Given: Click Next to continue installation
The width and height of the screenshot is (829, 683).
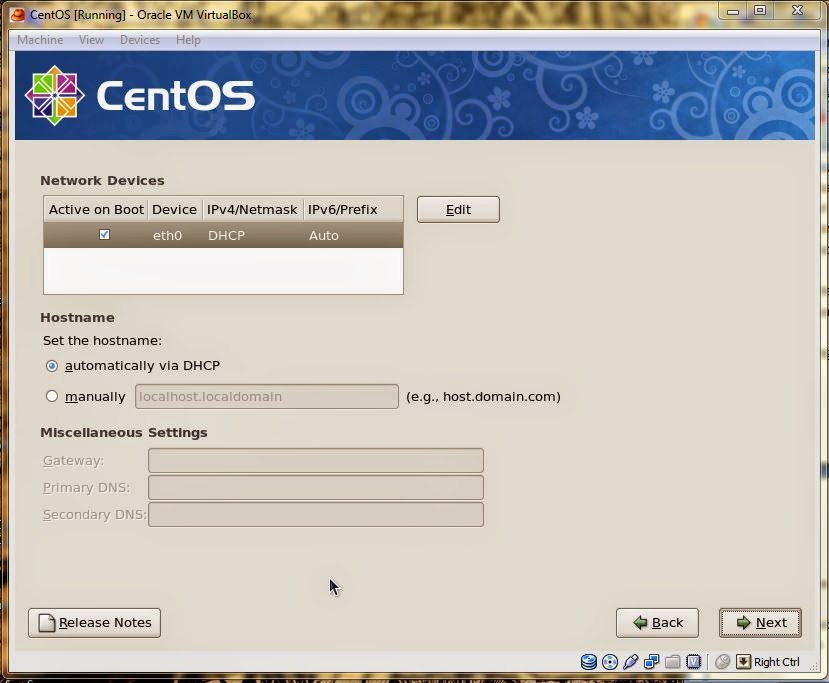Looking at the screenshot, I should point(760,623).
